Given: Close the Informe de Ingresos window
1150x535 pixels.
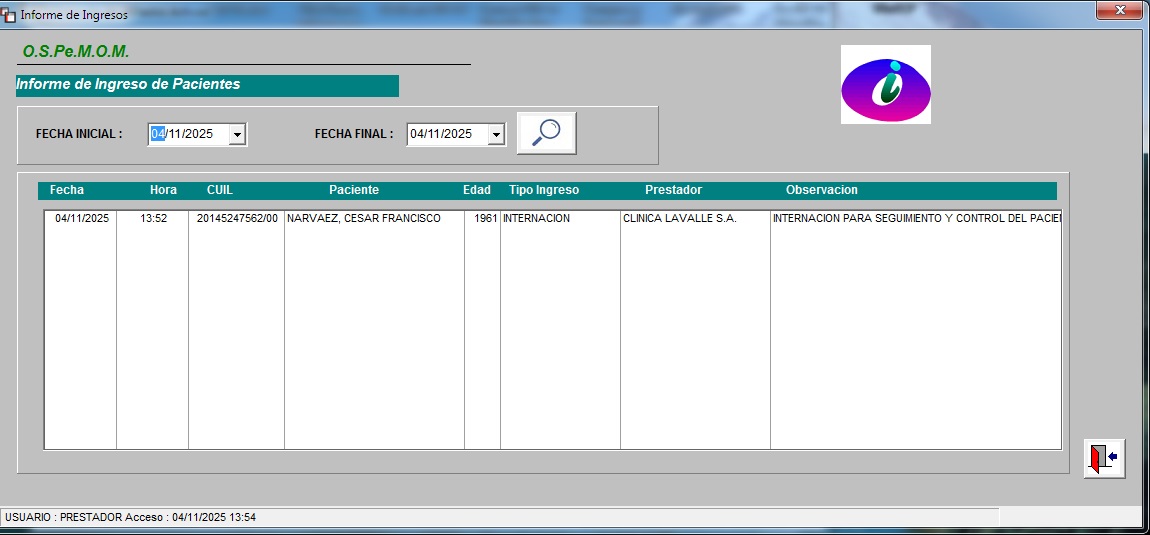Looking at the screenshot, I should click(1119, 10).
